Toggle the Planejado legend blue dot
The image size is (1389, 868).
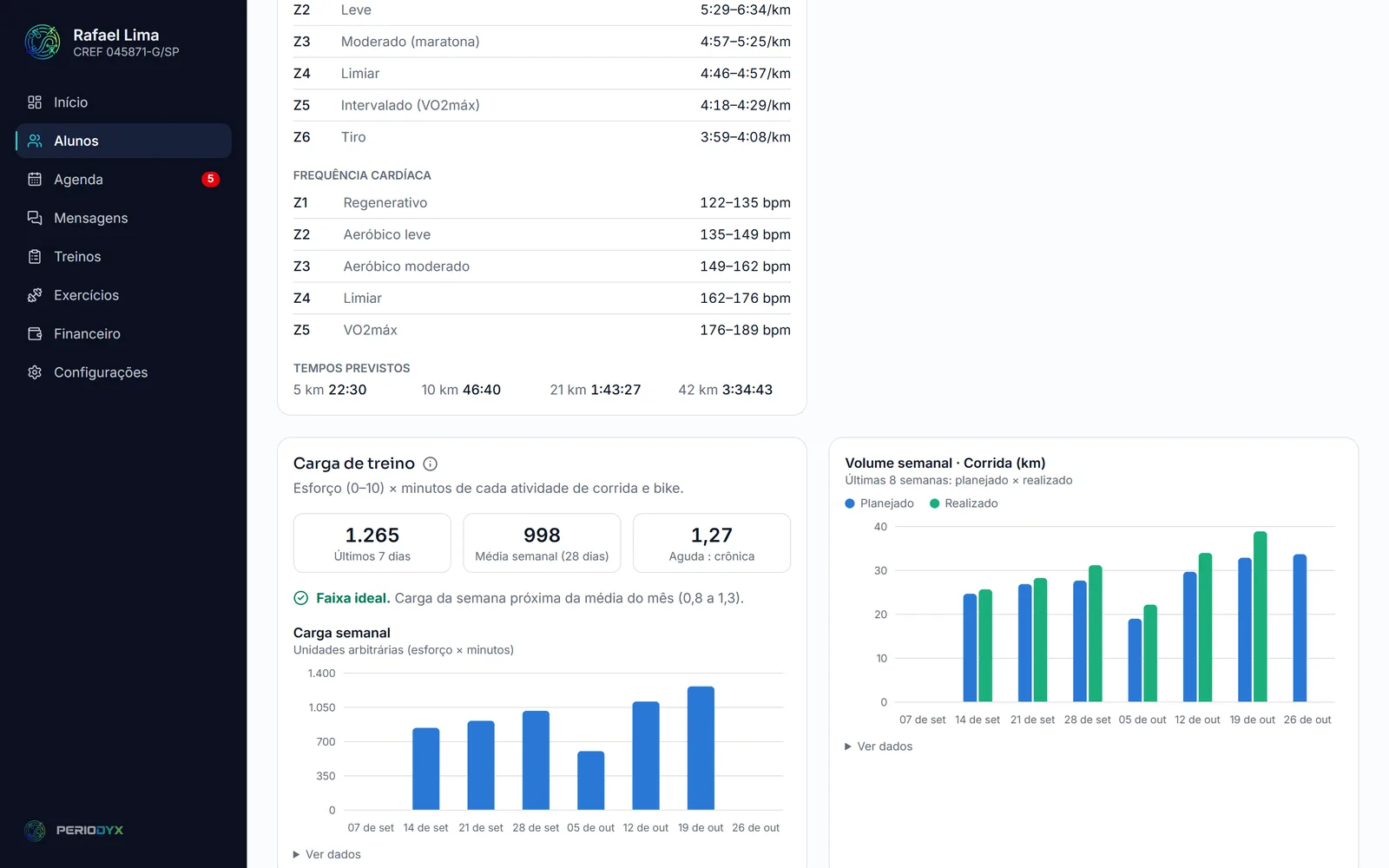pyautogui.click(x=850, y=503)
